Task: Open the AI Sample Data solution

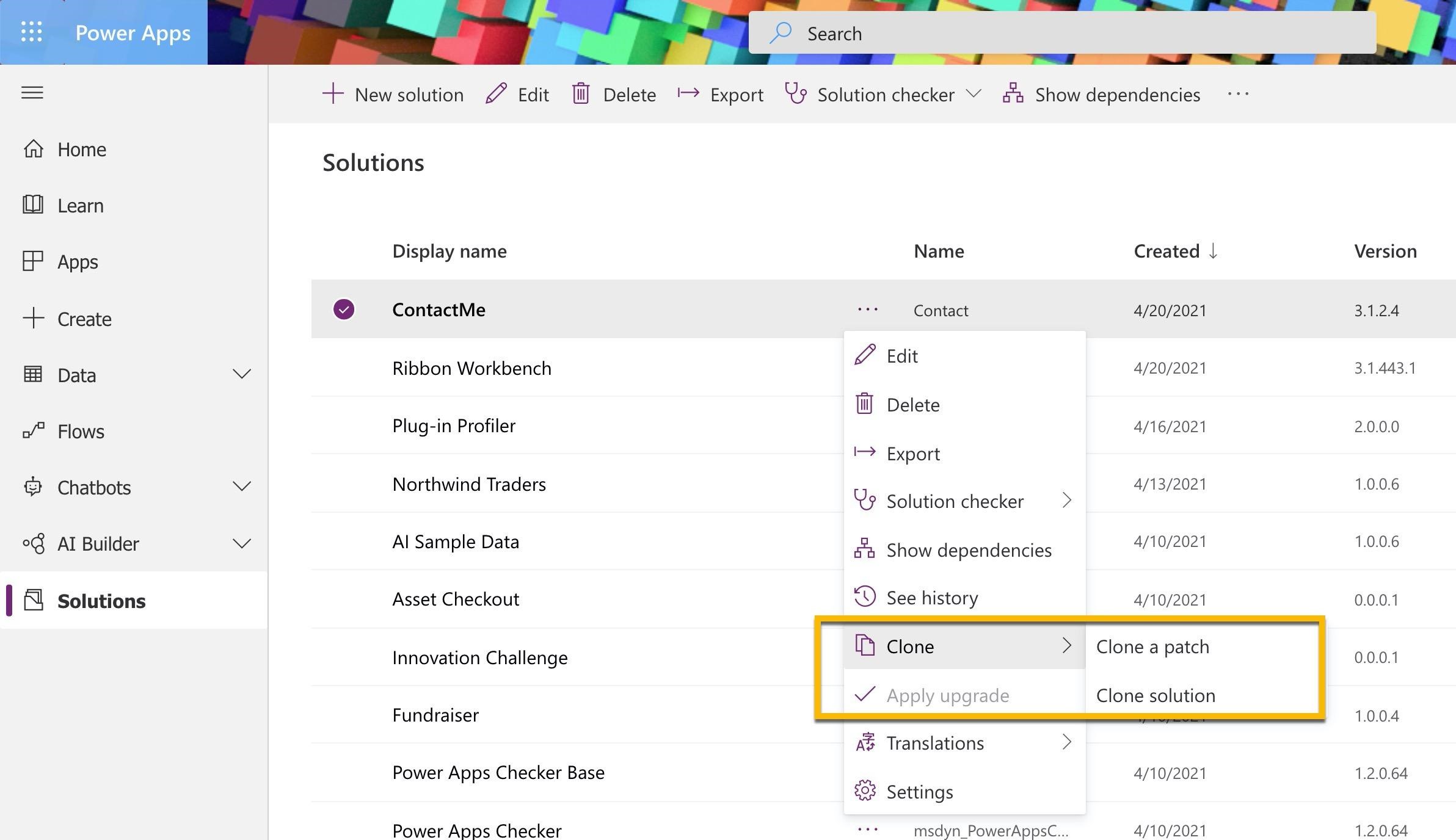Action: tap(456, 541)
